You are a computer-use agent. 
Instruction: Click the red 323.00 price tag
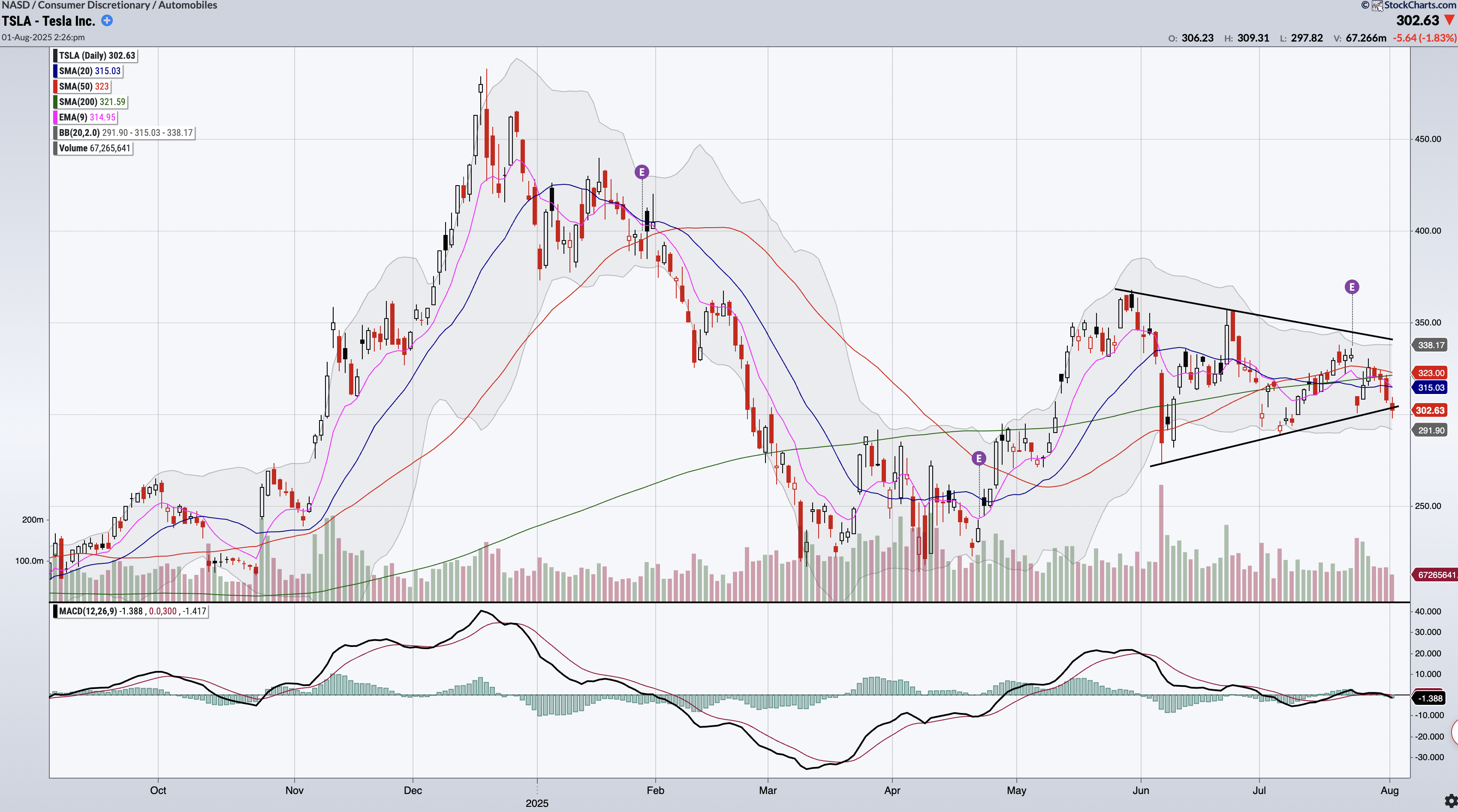(1430, 373)
